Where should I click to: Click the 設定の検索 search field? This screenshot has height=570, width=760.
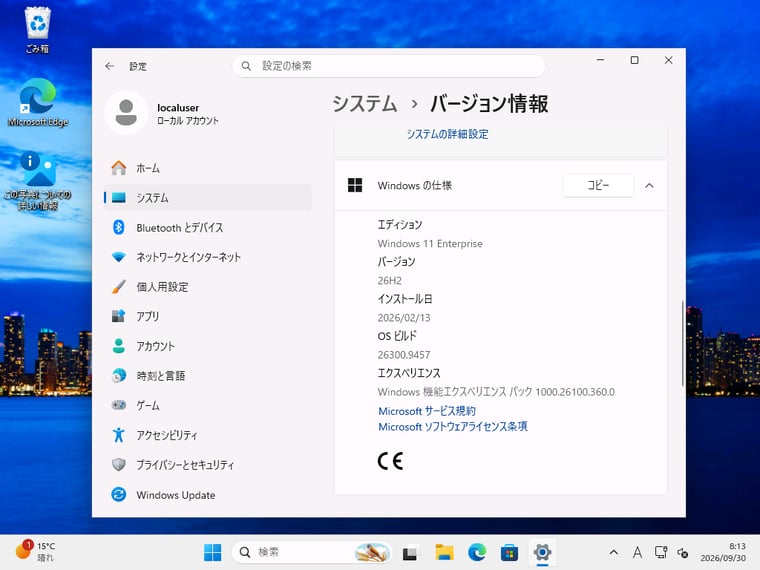(389, 66)
